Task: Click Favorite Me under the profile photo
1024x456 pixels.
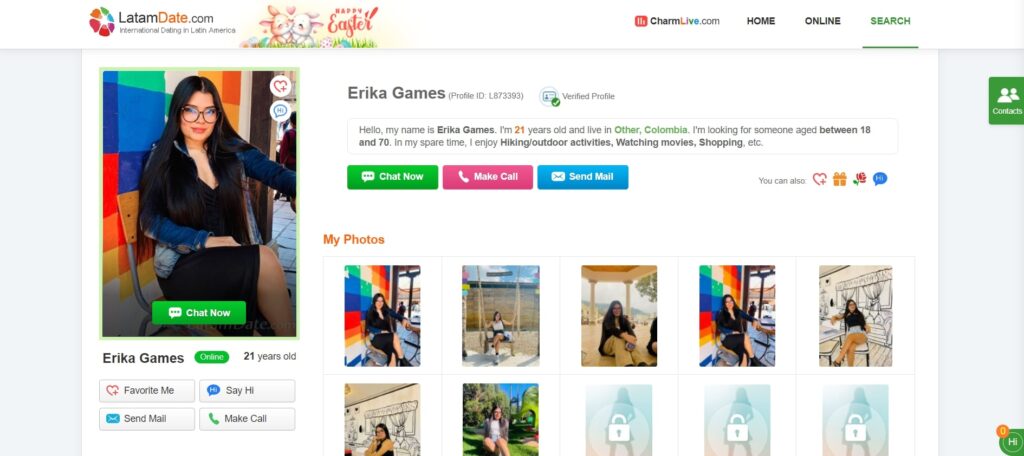Action: (x=147, y=391)
